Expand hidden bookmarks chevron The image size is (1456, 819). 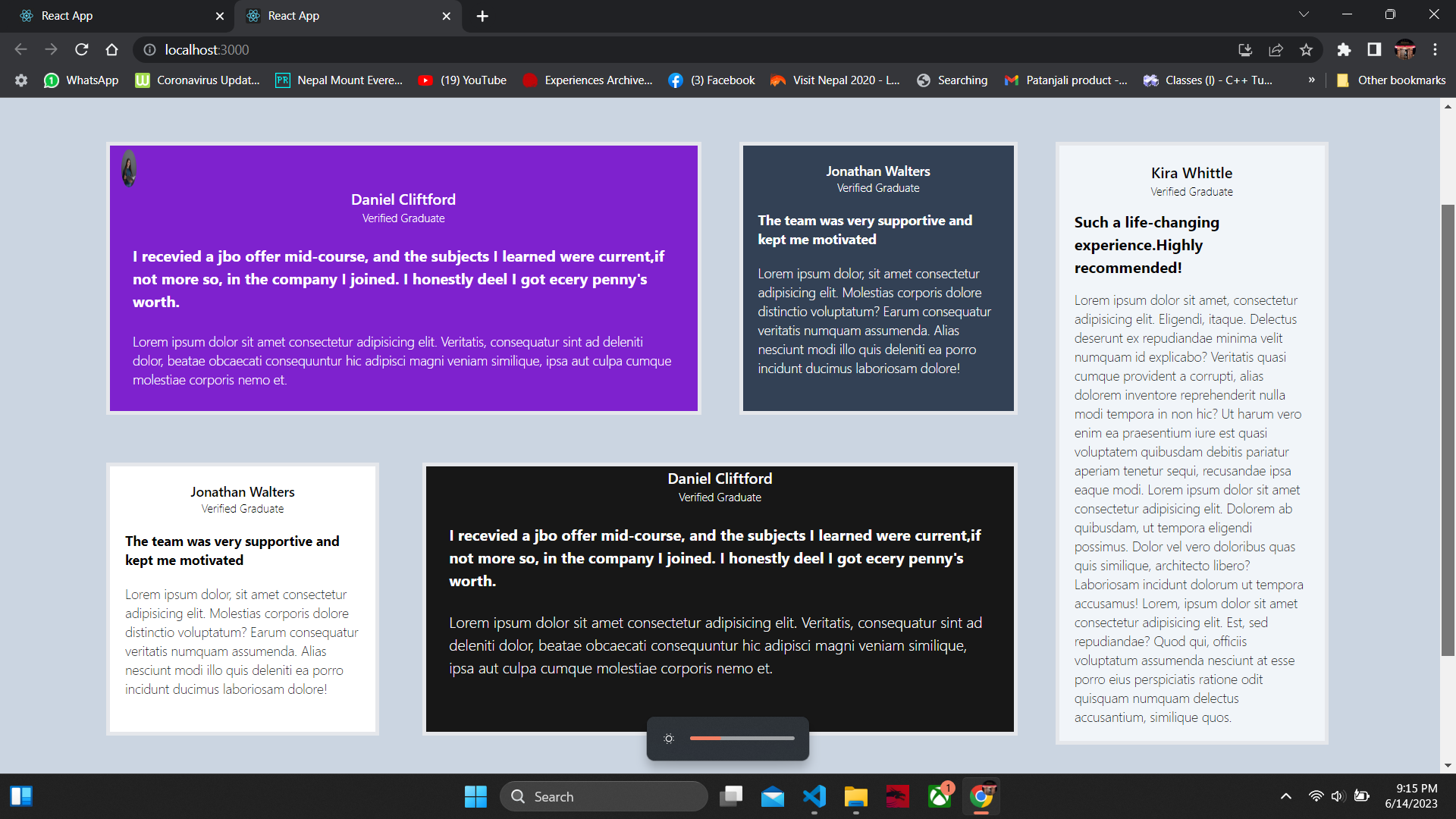click(1311, 80)
